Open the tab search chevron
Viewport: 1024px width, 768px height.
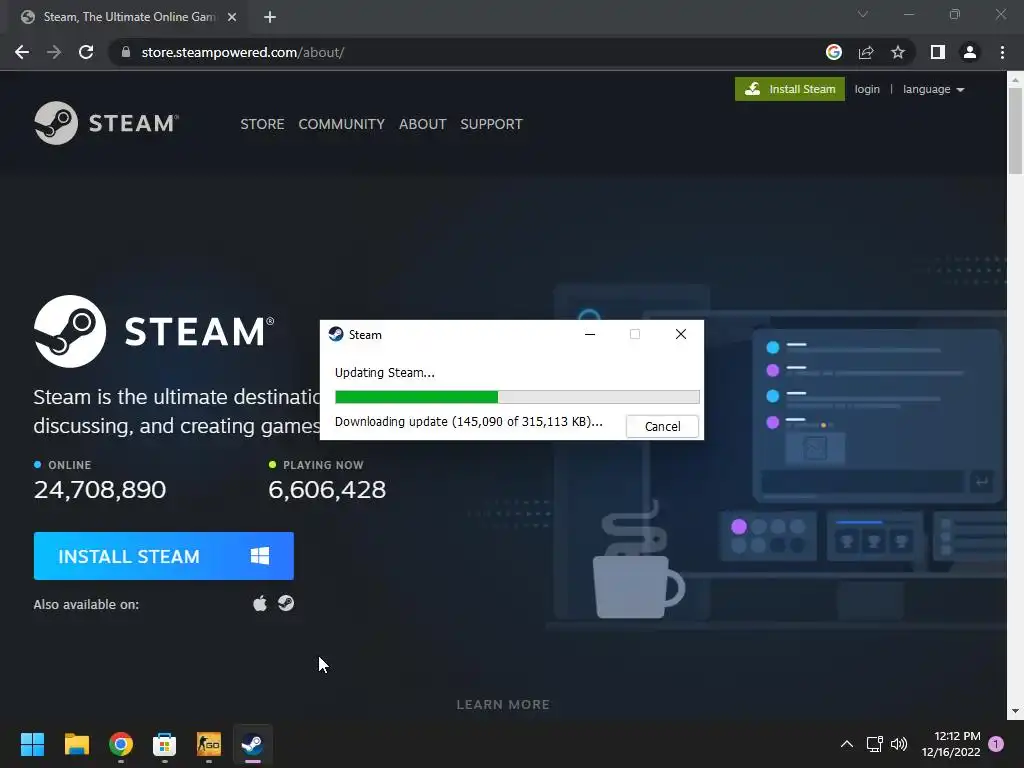(863, 14)
